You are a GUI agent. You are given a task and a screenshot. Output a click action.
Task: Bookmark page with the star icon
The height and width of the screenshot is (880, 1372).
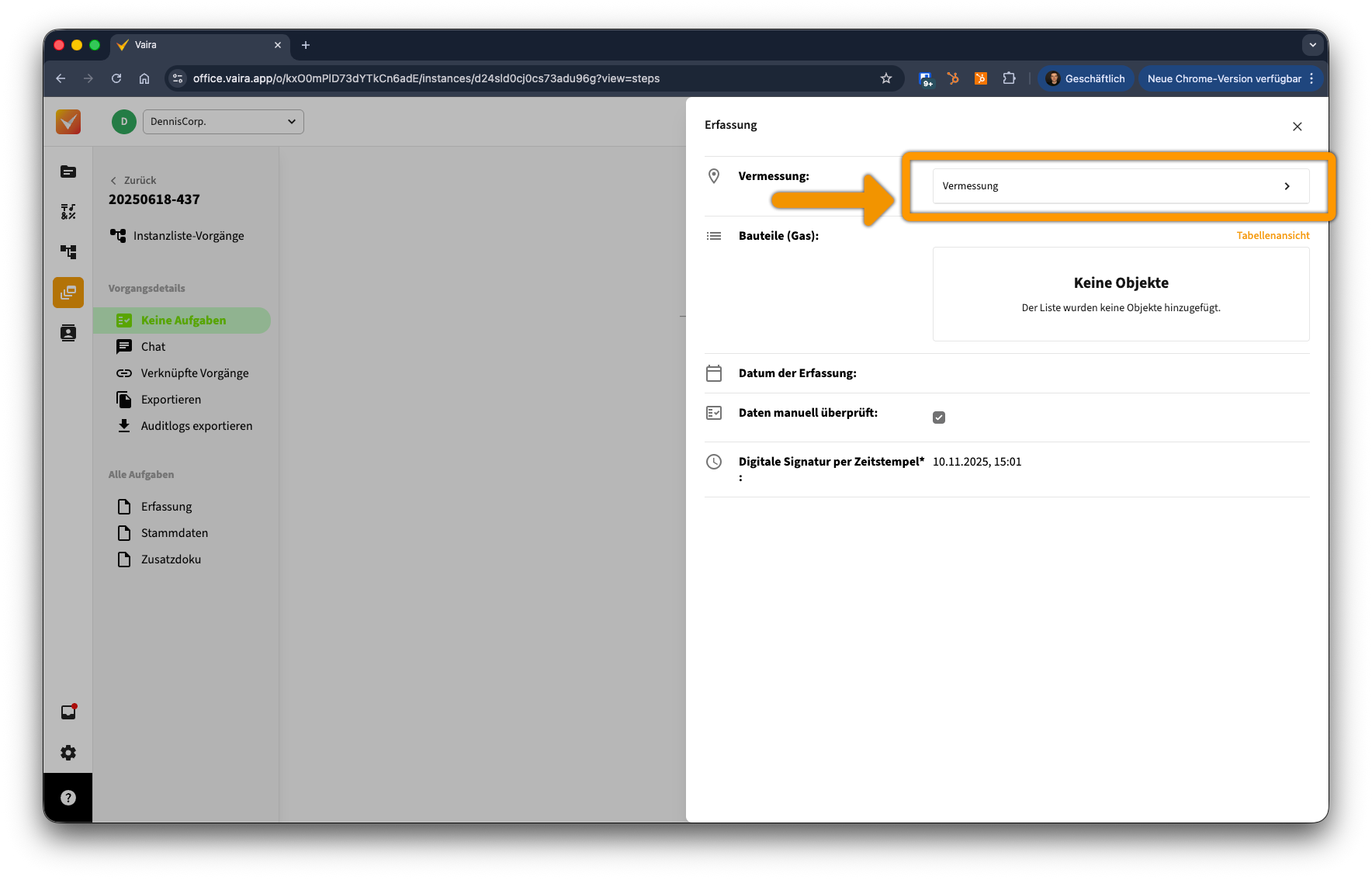click(886, 78)
